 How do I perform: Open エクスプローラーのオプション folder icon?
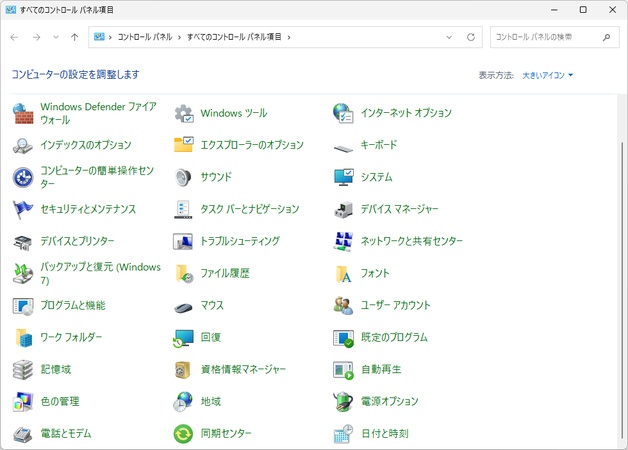point(184,145)
